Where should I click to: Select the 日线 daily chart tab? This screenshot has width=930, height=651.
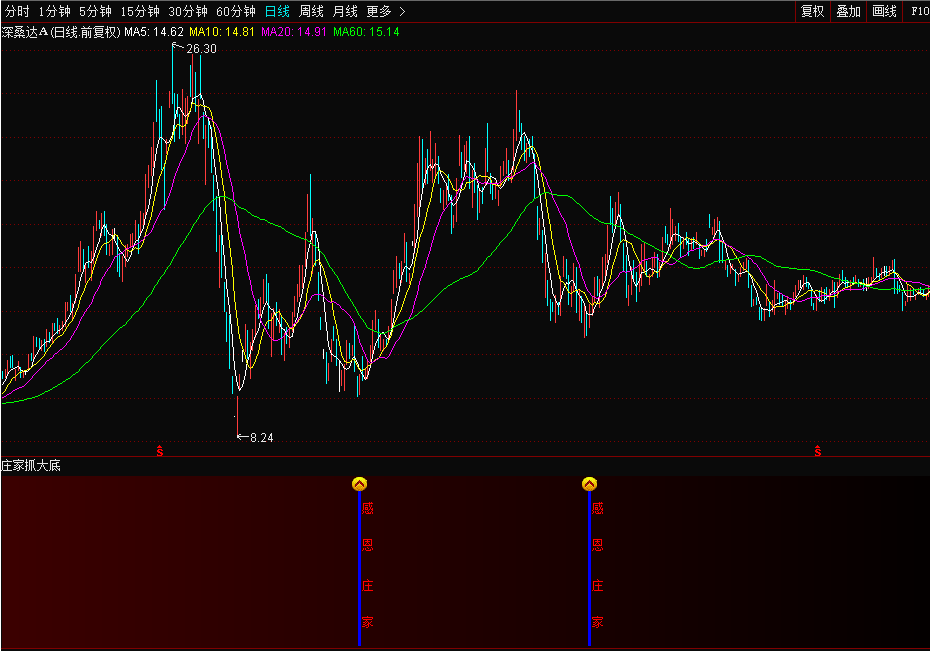point(277,11)
